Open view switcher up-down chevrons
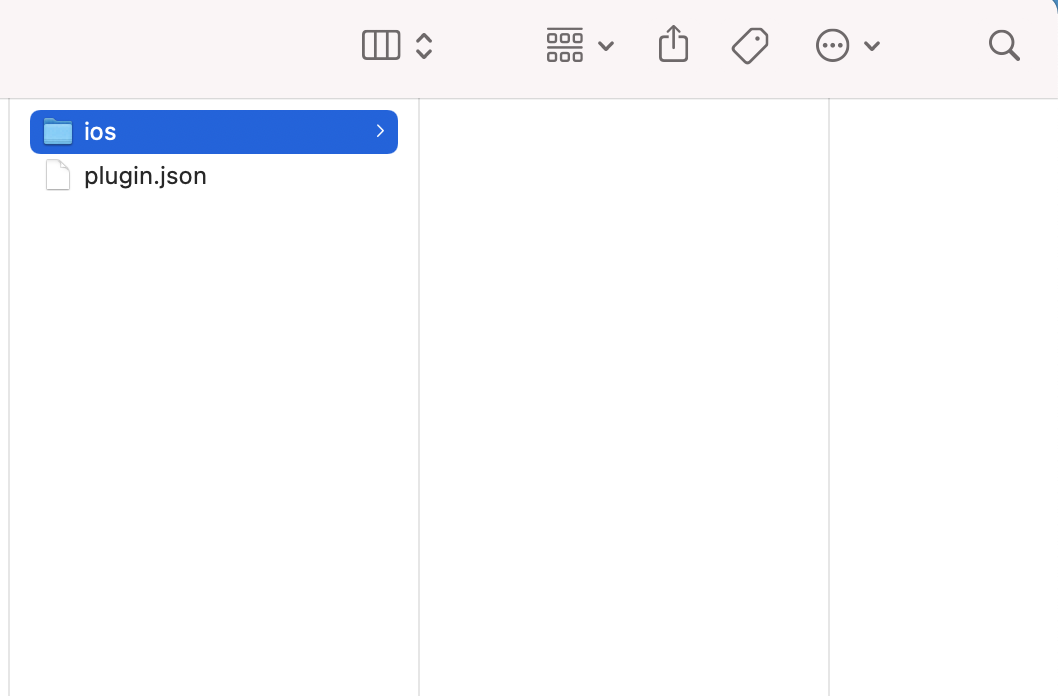This screenshot has width=1058, height=696. (x=424, y=46)
